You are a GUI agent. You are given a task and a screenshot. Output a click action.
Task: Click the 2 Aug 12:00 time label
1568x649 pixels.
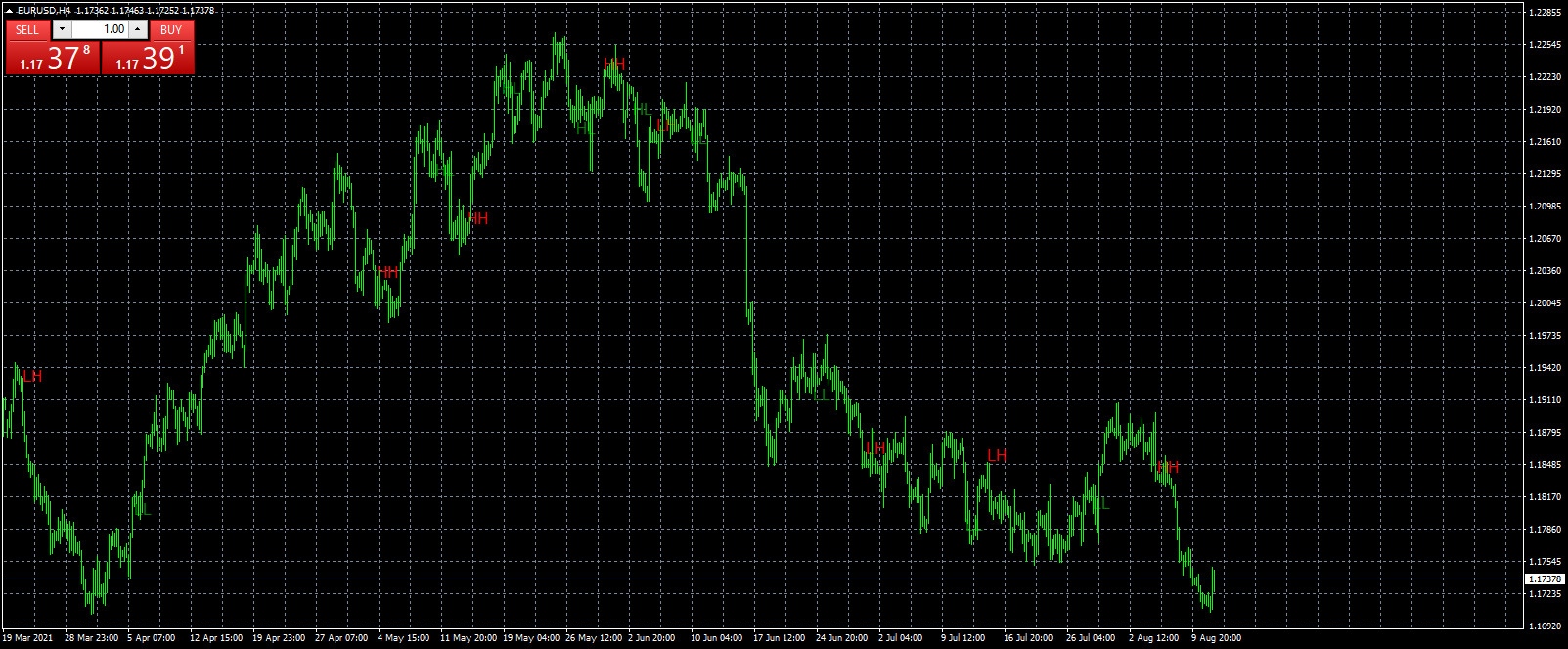[x=1153, y=638]
